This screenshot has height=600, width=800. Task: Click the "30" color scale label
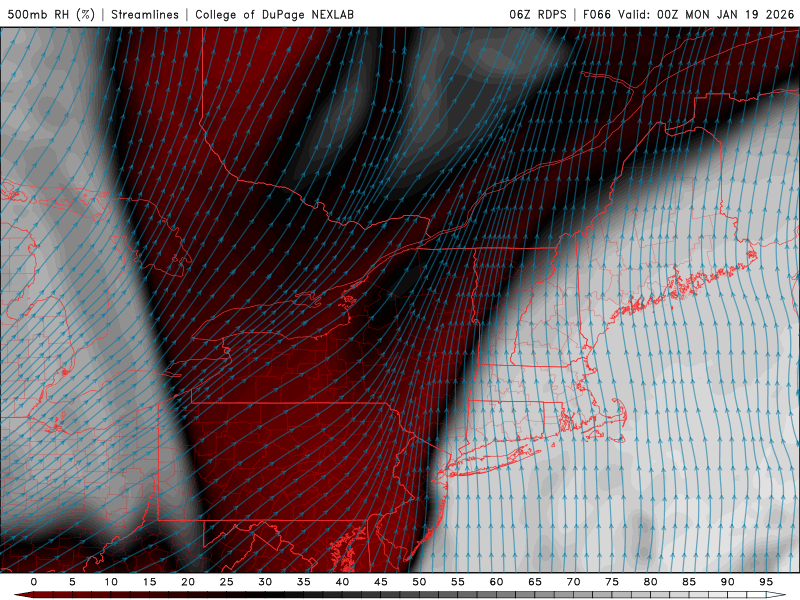[x=265, y=582]
